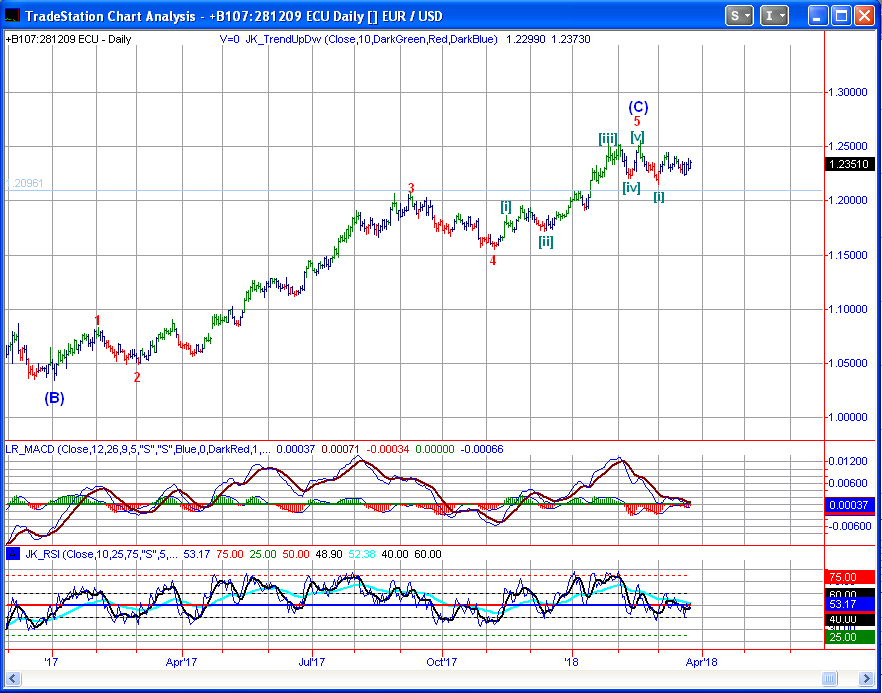
Task: Click the red wave 1 label
Action: 97,321
